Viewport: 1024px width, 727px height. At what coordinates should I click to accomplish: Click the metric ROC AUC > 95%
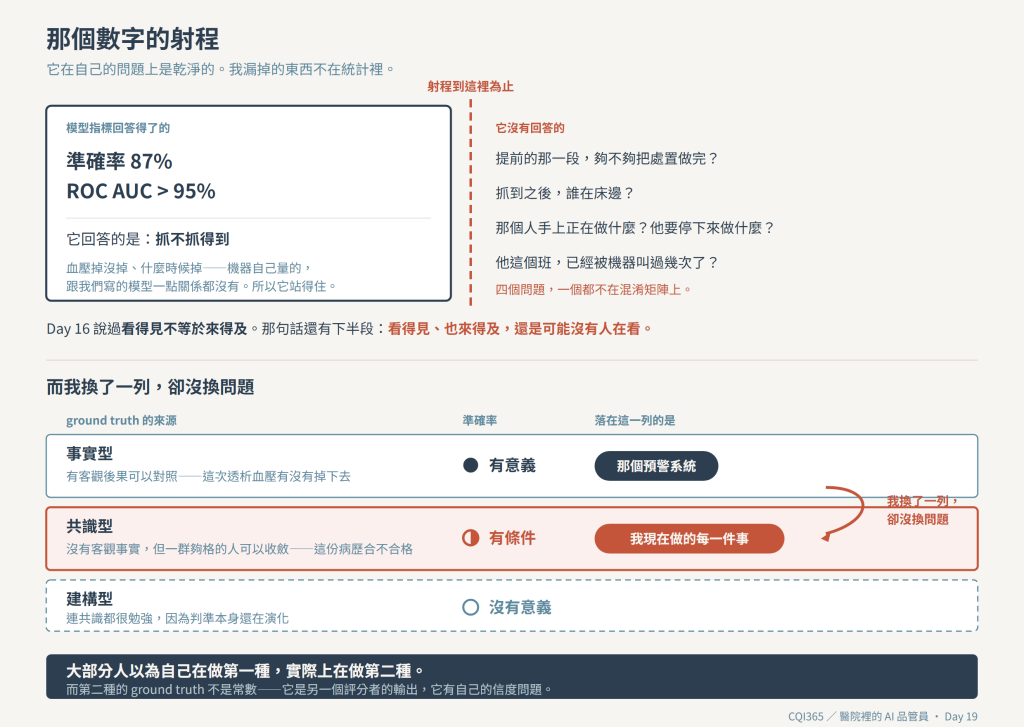click(x=141, y=191)
